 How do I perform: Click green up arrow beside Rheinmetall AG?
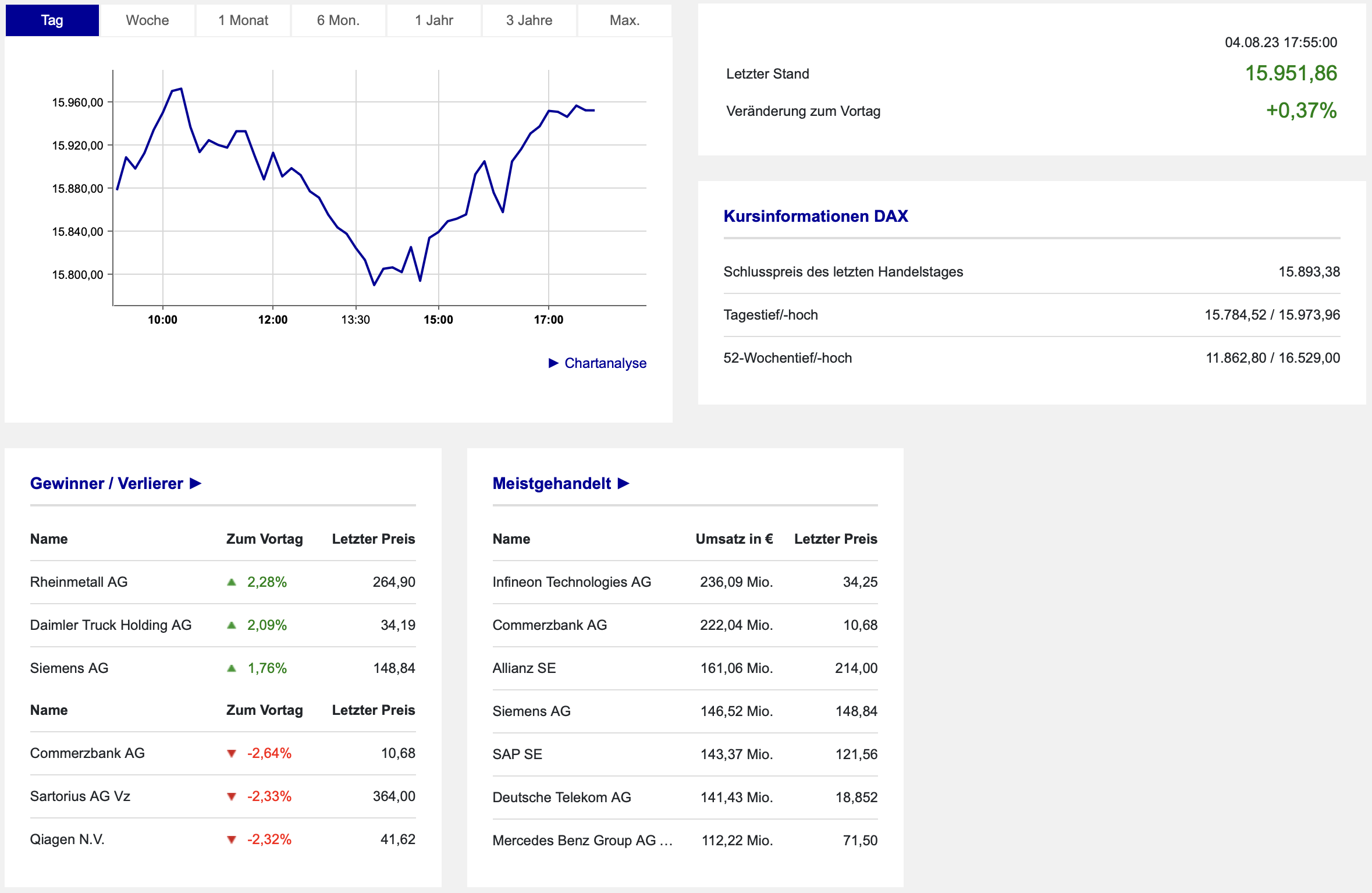point(232,582)
